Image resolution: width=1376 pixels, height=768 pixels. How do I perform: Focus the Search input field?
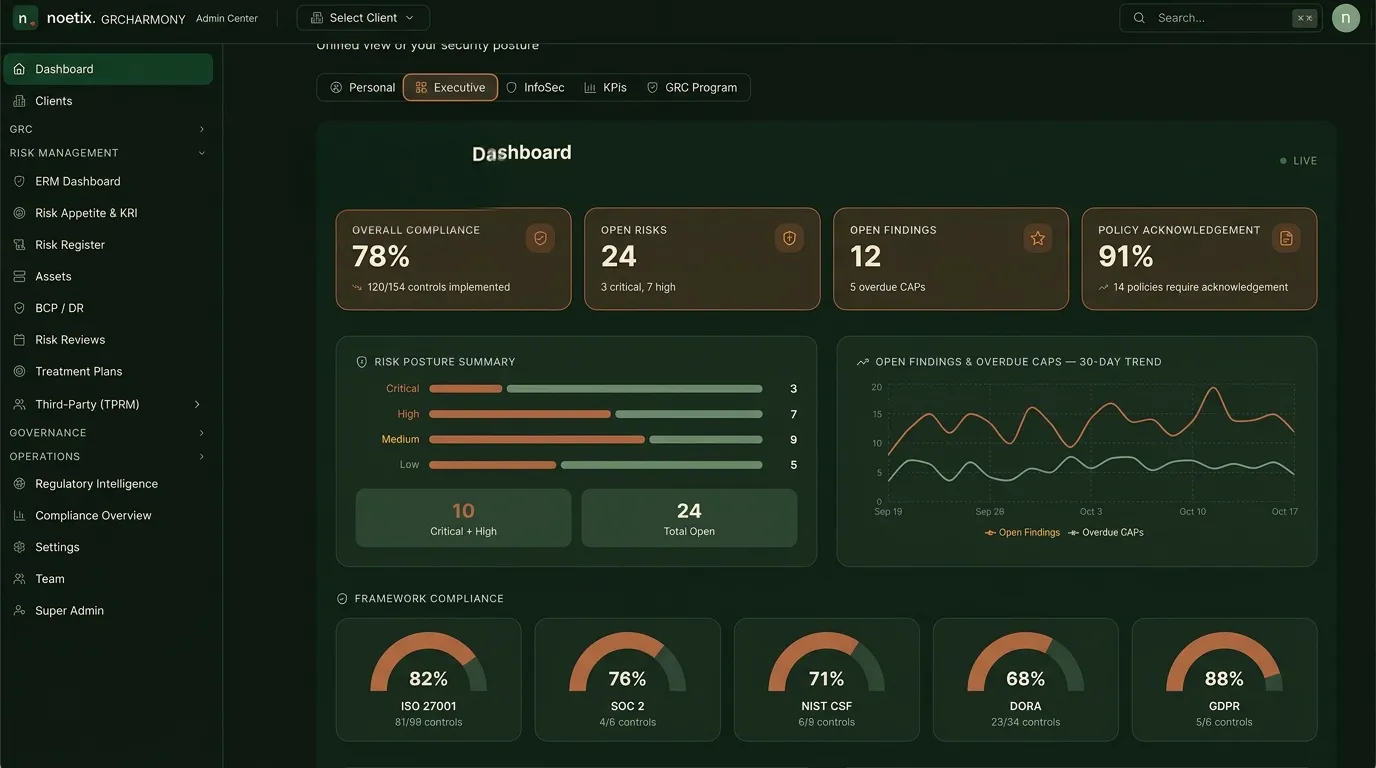click(1221, 18)
